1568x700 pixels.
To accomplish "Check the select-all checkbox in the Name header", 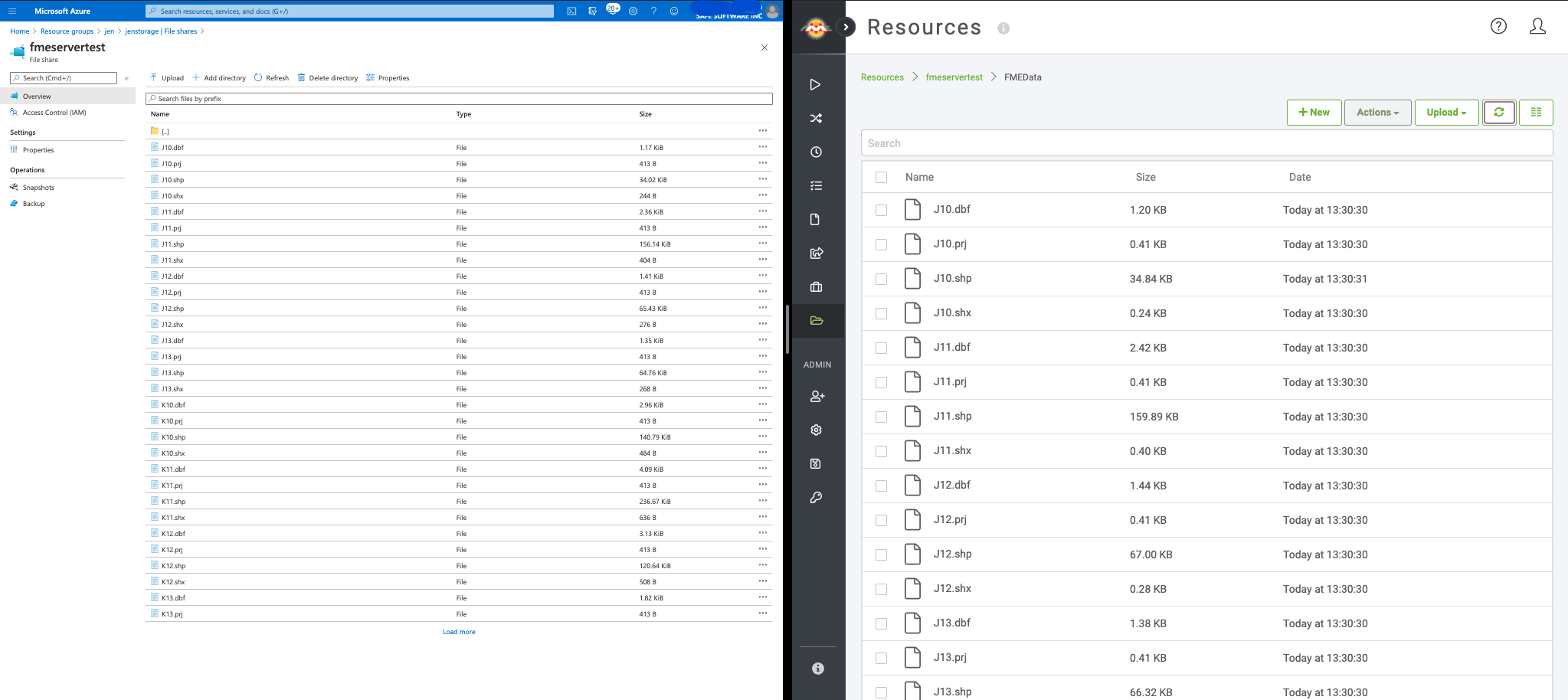I will [881, 176].
